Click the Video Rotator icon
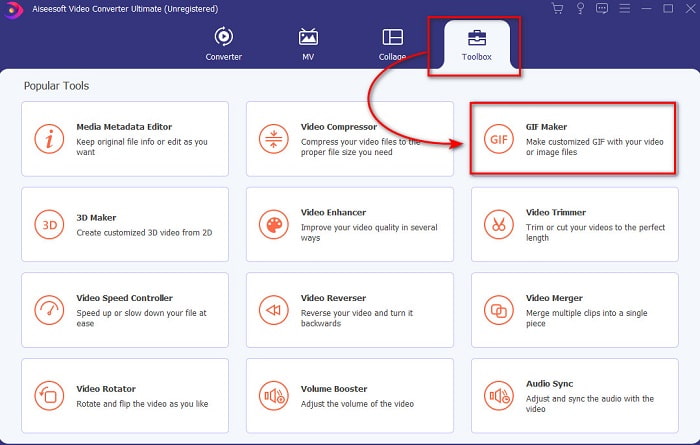700x445 pixels. coord(49,396)
